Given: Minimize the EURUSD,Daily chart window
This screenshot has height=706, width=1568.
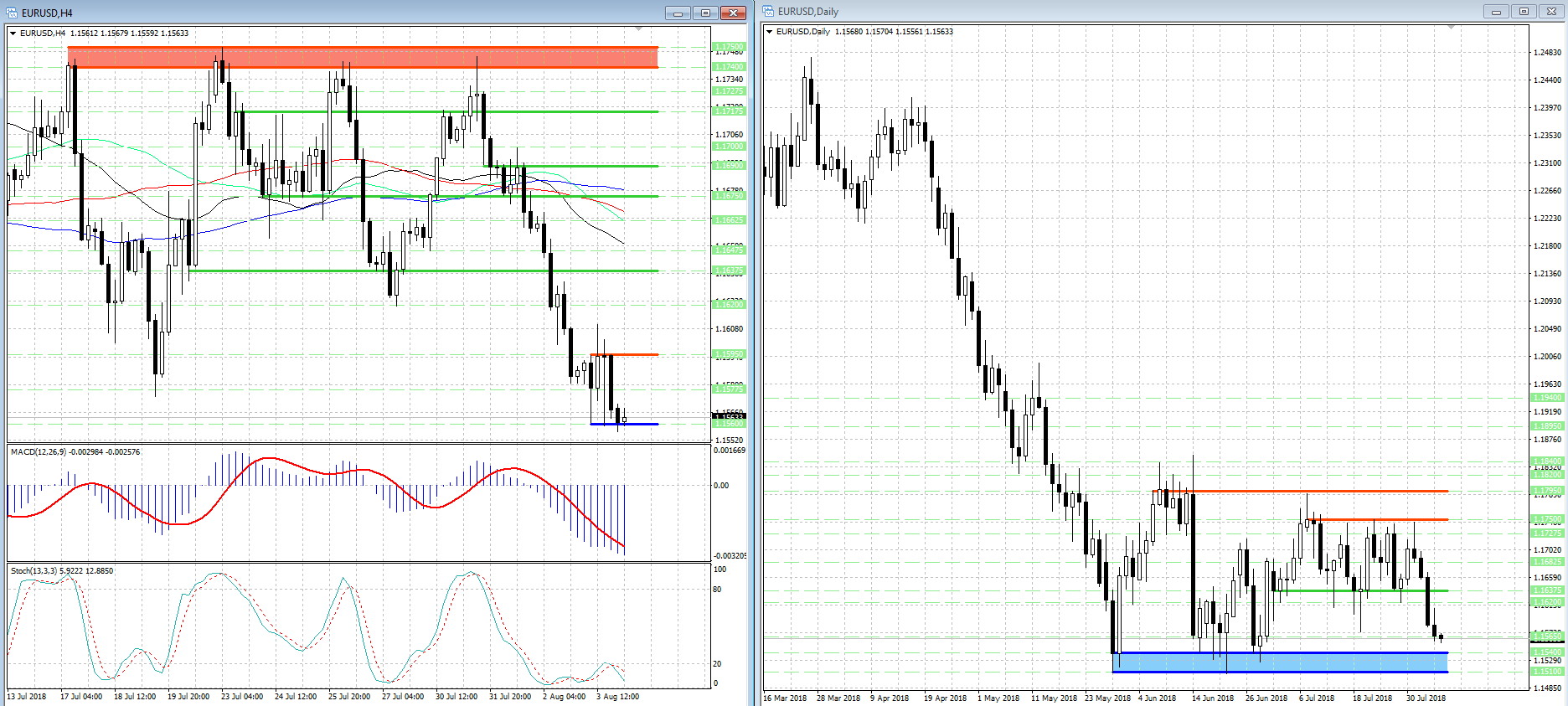Looking at the screenshot, I should [1495, 12].
